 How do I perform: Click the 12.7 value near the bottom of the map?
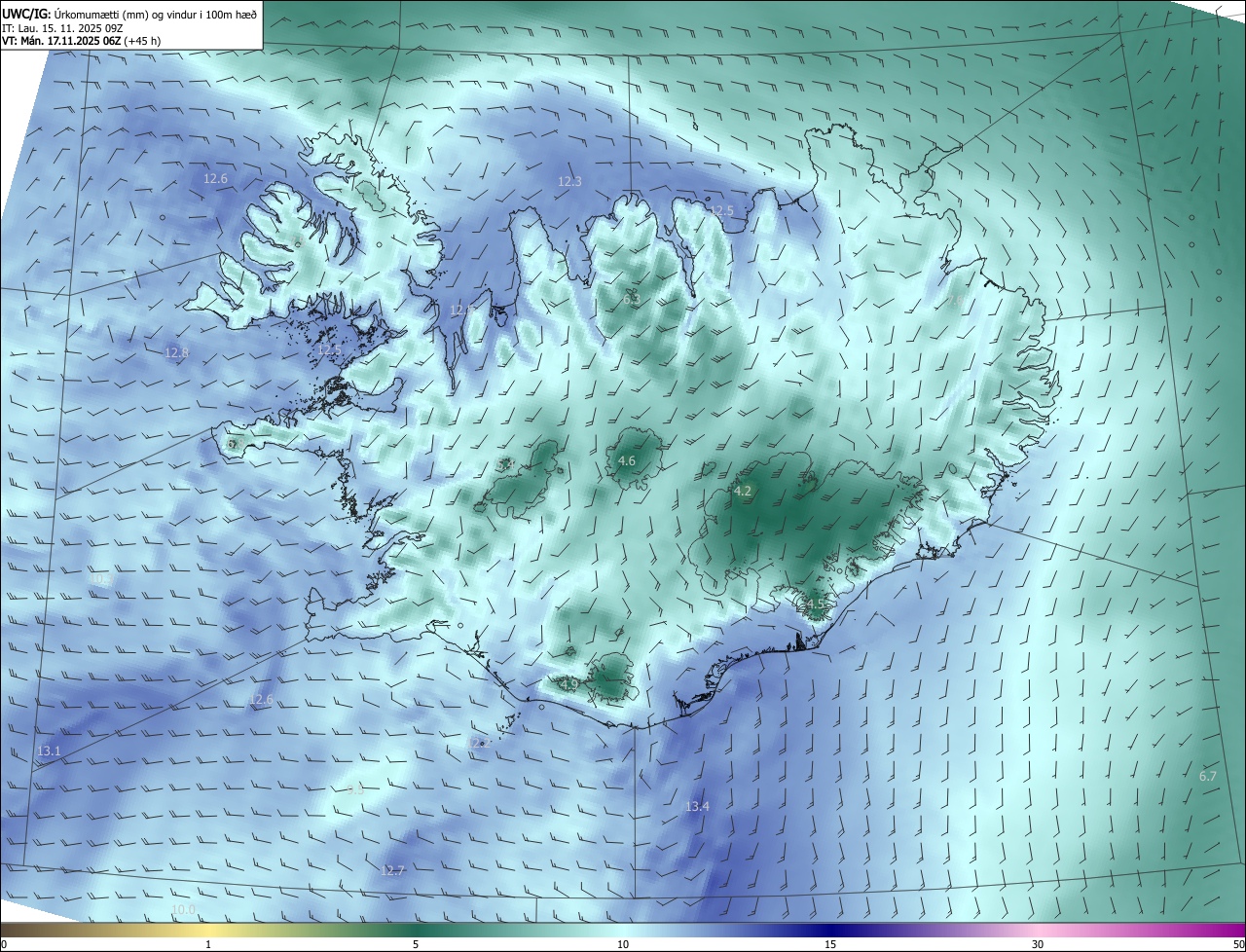tap(392, 871)
